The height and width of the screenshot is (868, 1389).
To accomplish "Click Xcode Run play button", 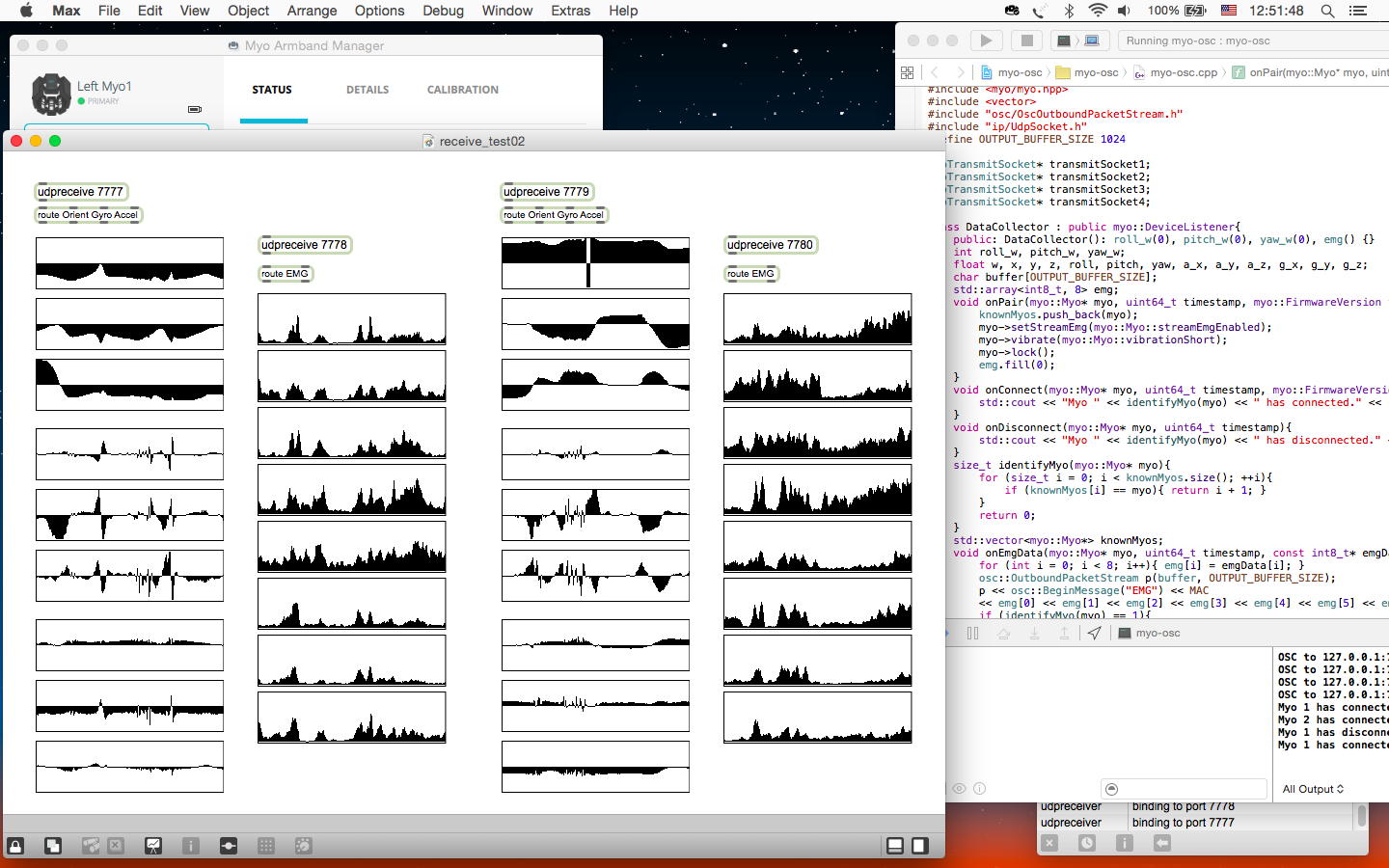I will click(985, 41).
